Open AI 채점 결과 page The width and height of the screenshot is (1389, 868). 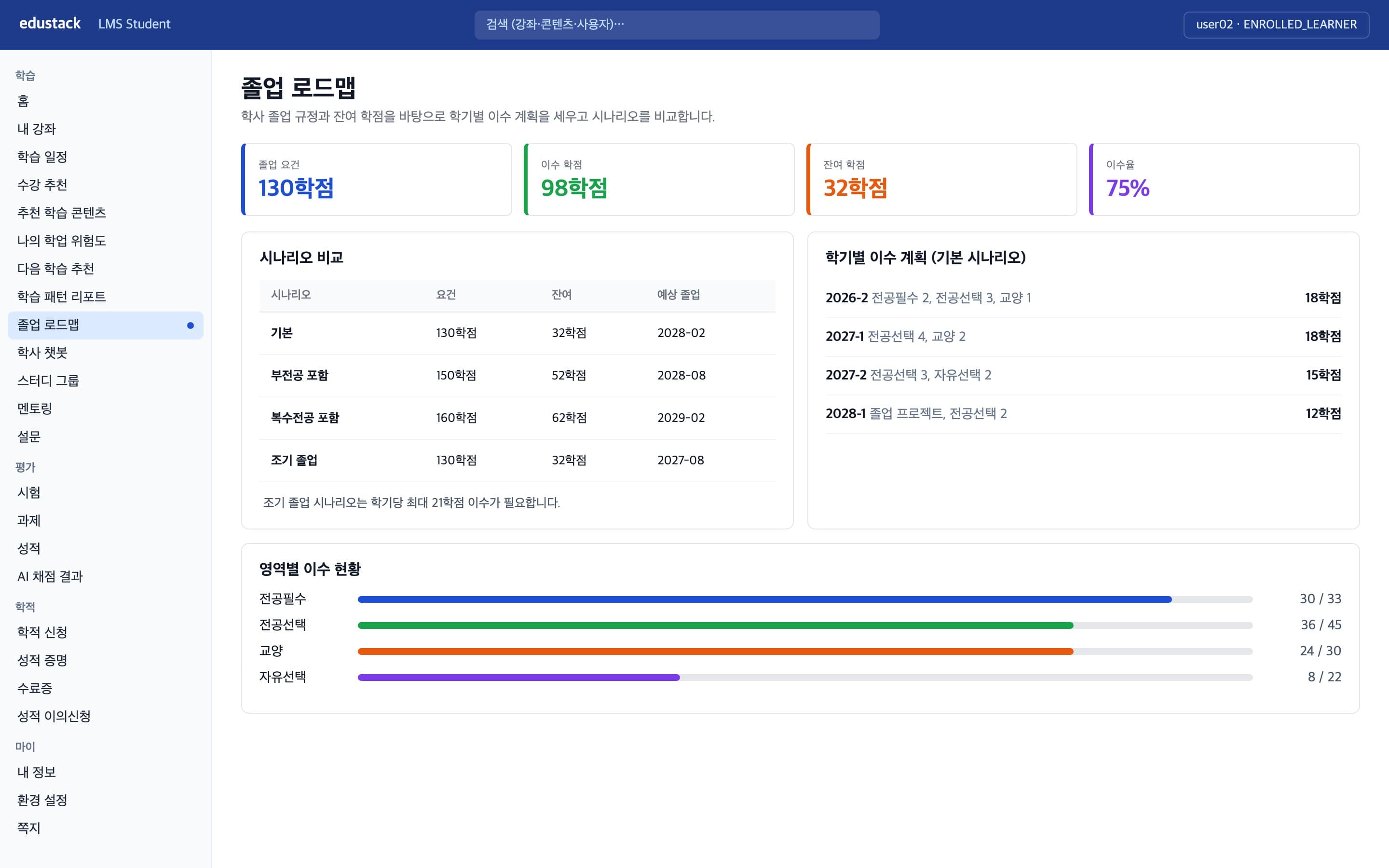point(106,576)
